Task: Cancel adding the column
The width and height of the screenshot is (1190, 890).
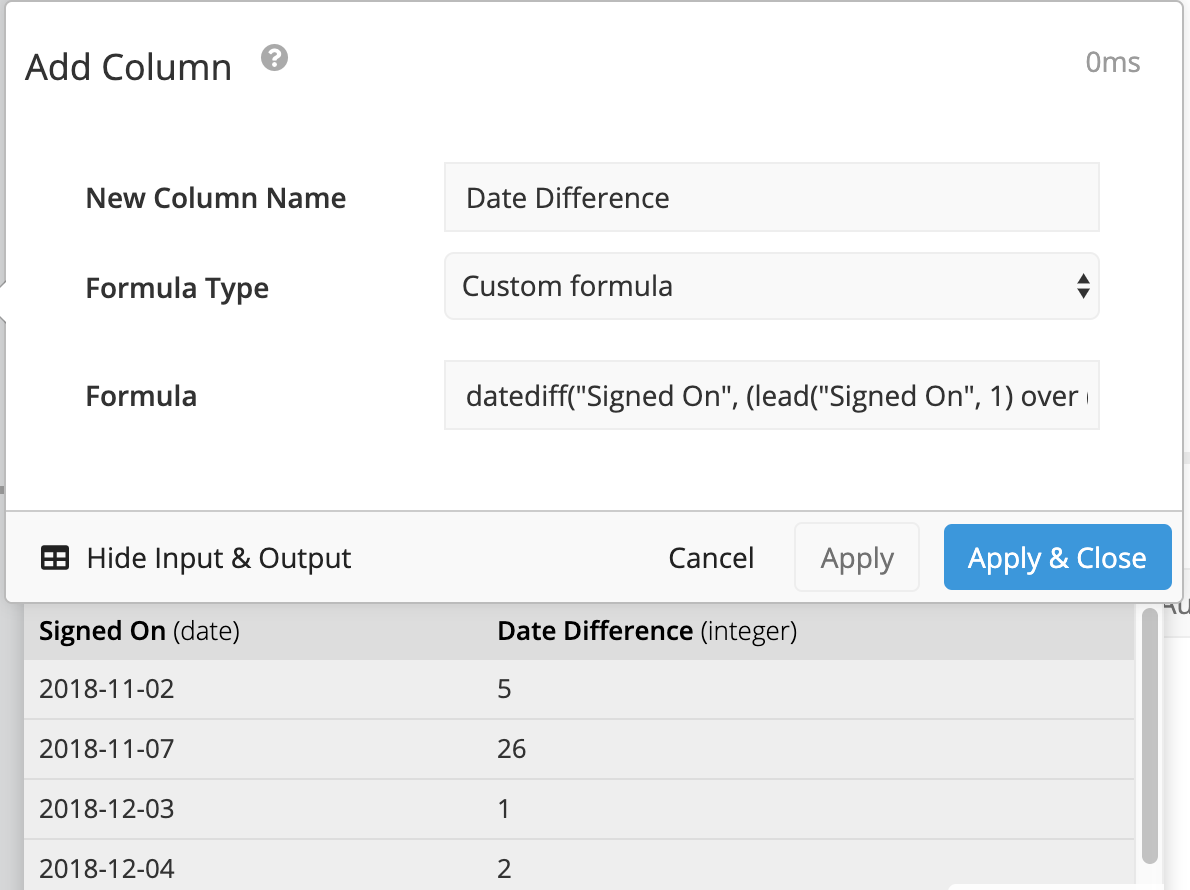Action: (711, 558)
